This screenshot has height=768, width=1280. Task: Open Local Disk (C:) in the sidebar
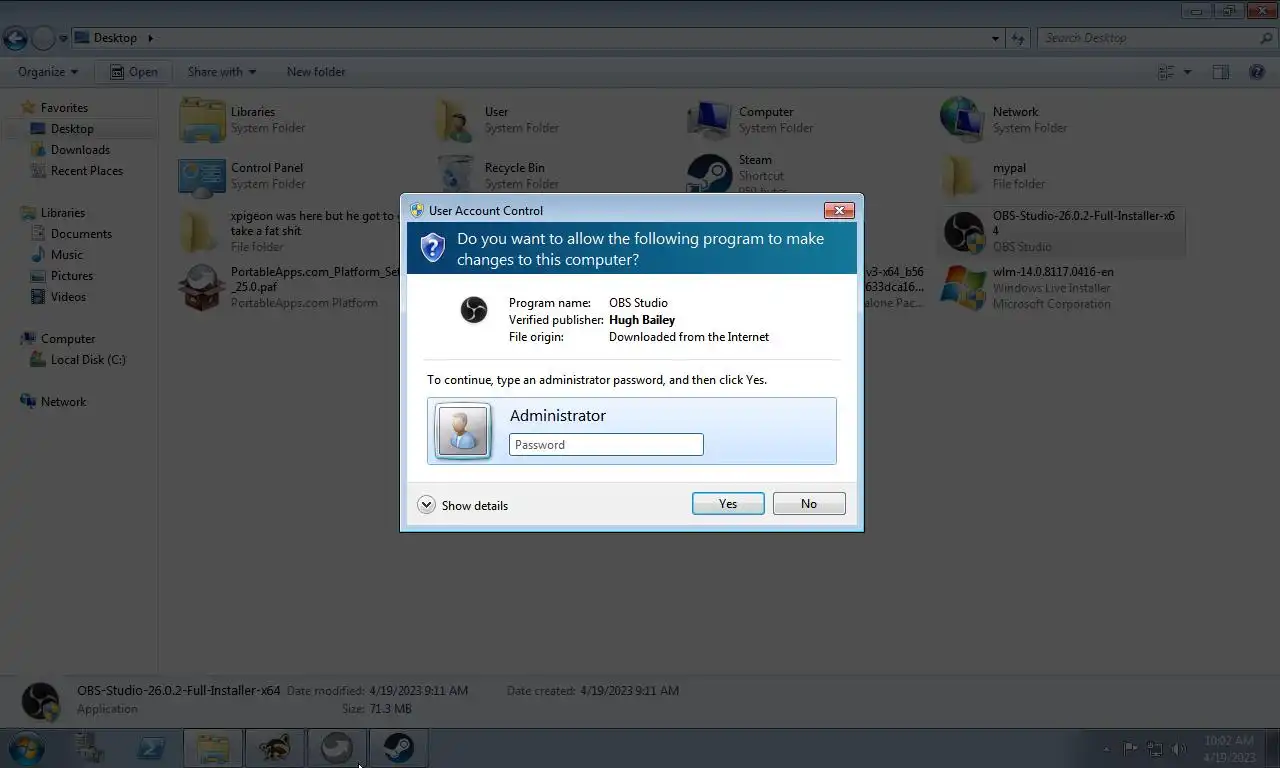[x=88, y=360]
